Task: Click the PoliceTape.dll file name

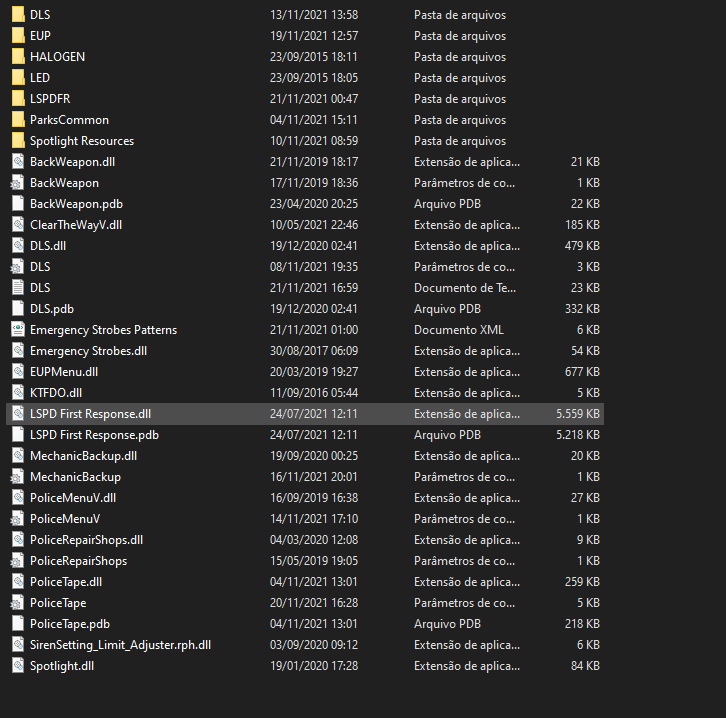Action: [66, 582]
